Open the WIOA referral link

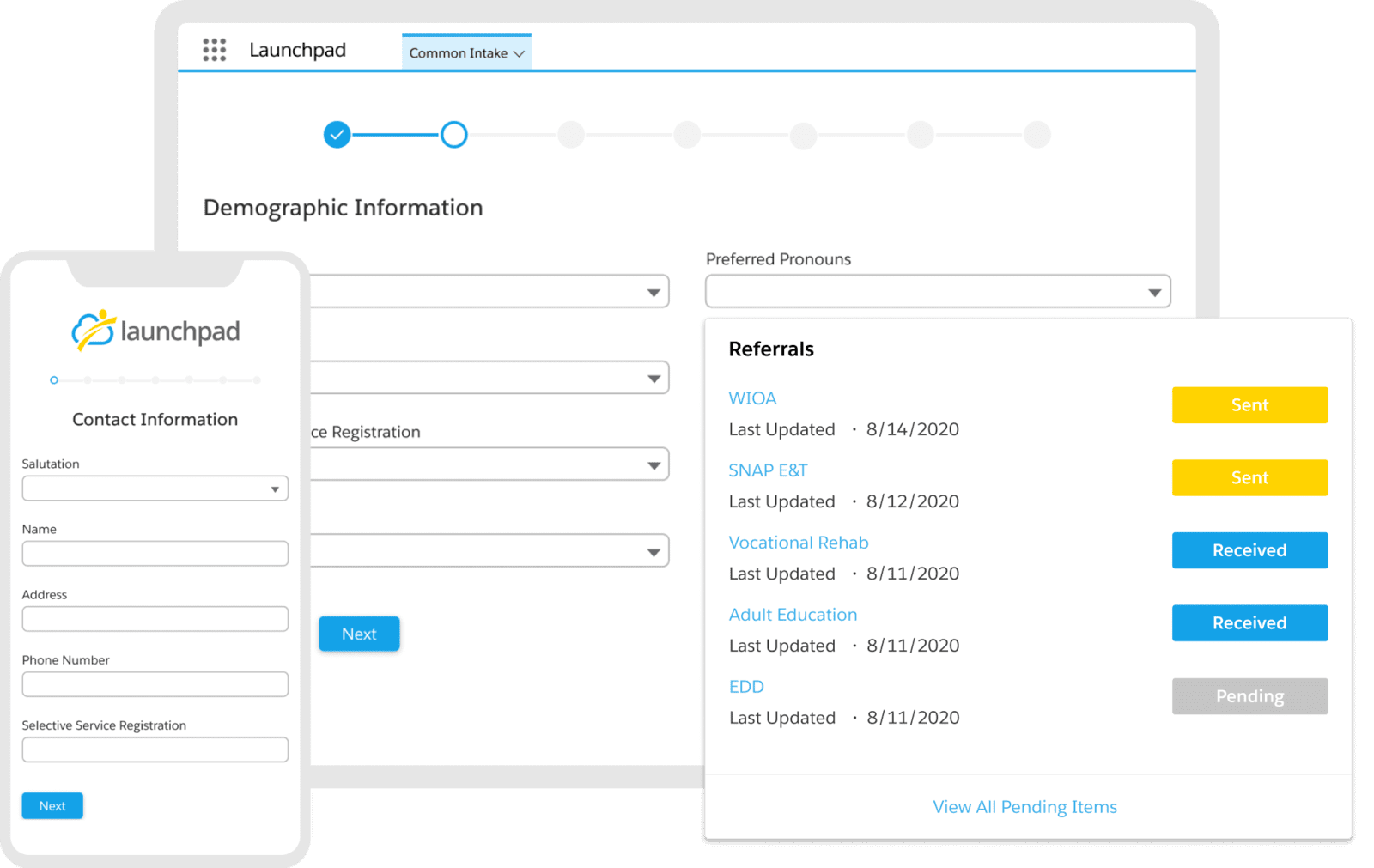752,398
